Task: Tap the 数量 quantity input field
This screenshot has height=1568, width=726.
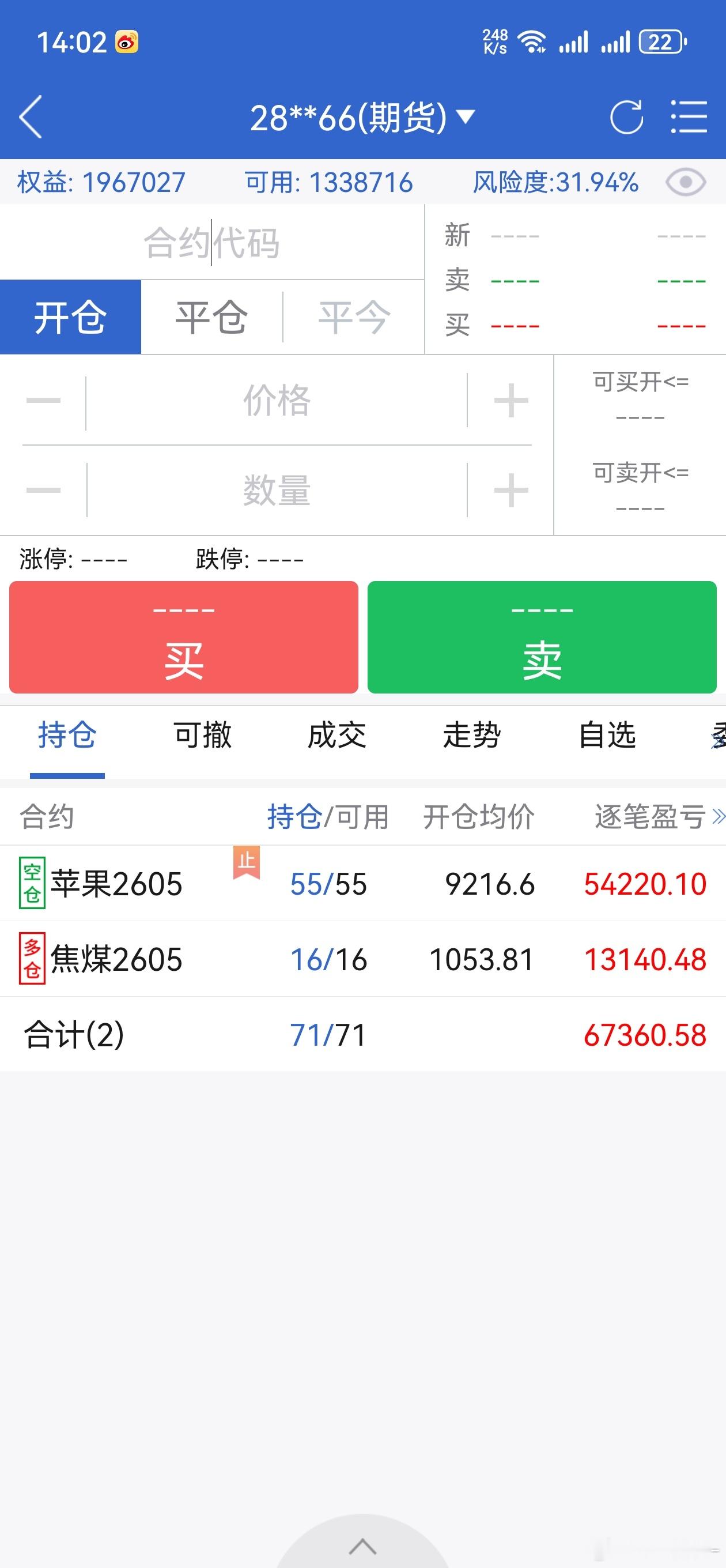Action: (277, 490)
